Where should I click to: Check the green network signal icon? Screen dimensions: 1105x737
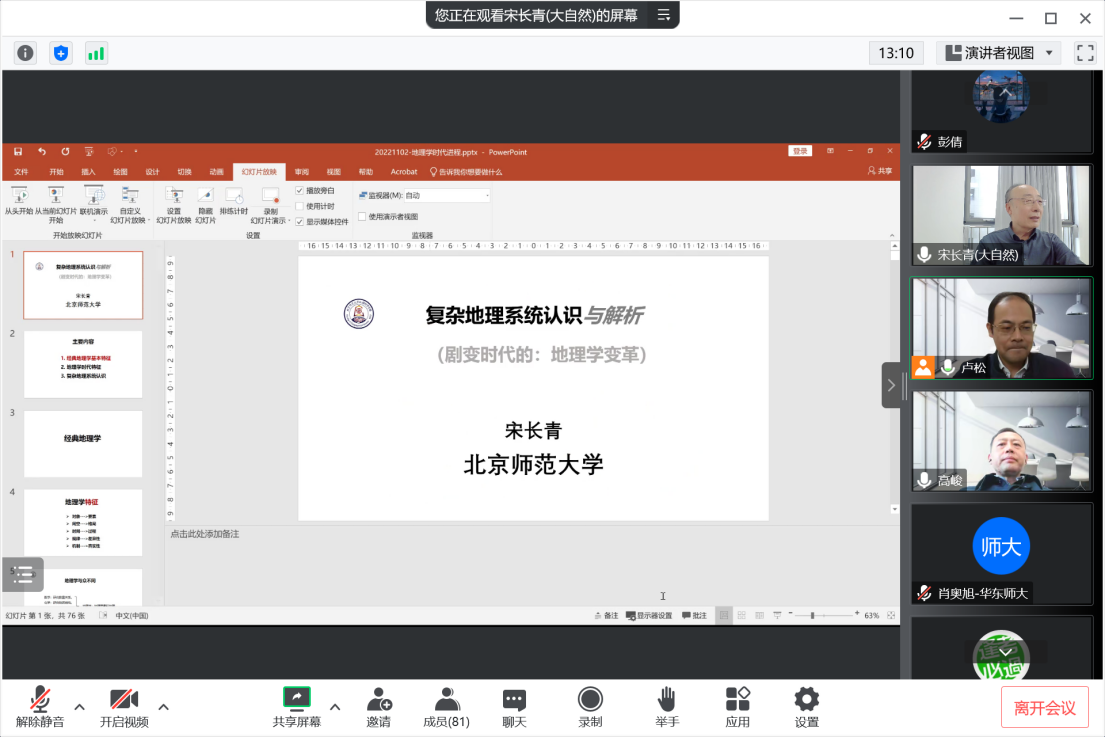coord(96,53)
